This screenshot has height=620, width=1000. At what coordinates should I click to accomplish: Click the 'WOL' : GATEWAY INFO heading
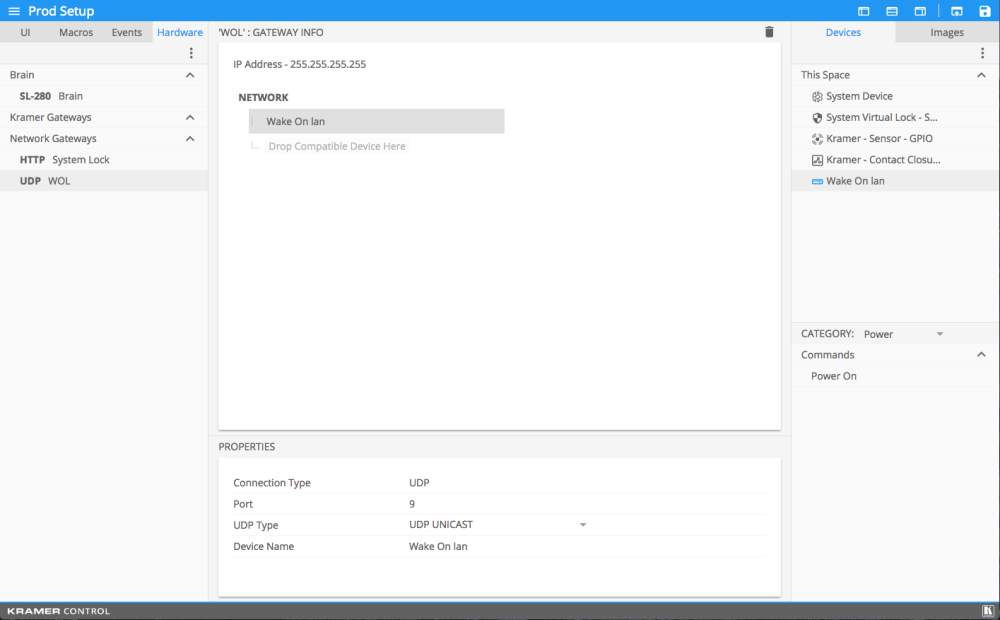(270, 33)
